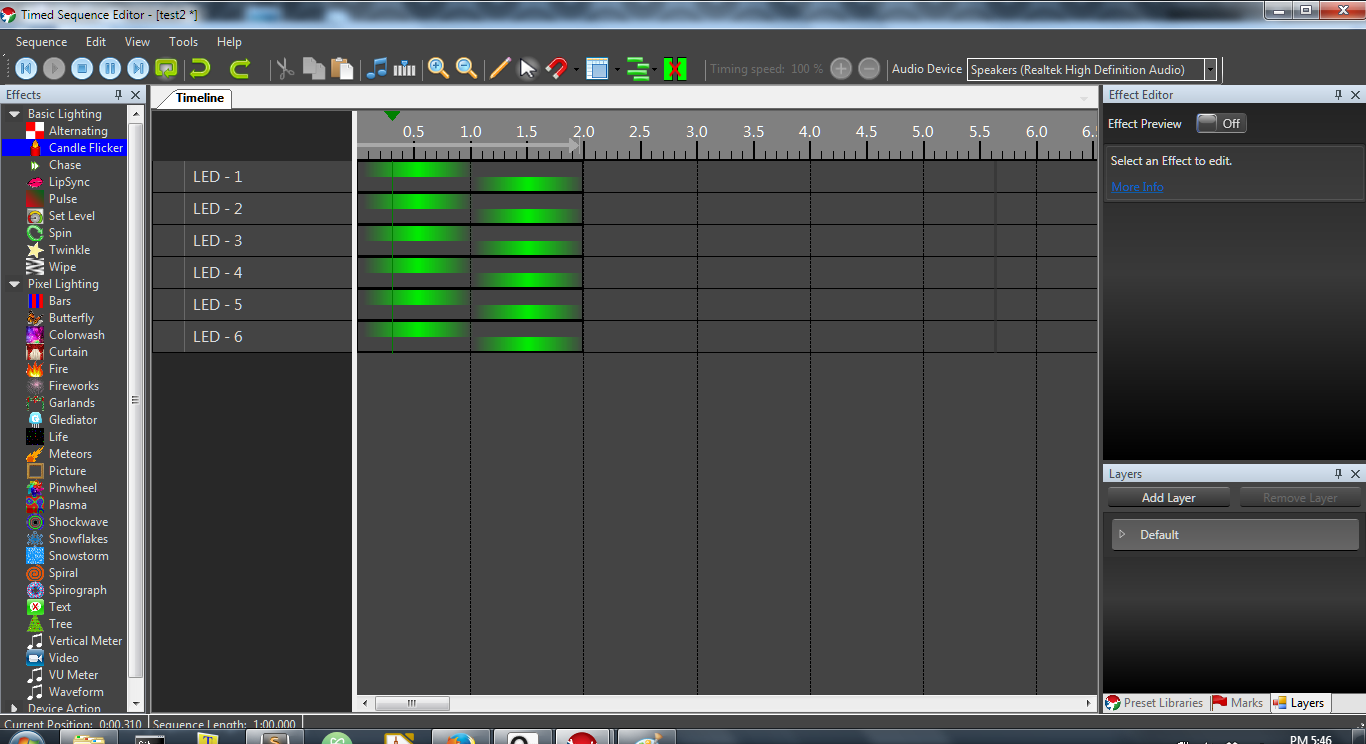Screen dimensions: 1366x744
Task: Open the Audio Device dropdown
Action: pyautogui.click(x=1210, y=70)
